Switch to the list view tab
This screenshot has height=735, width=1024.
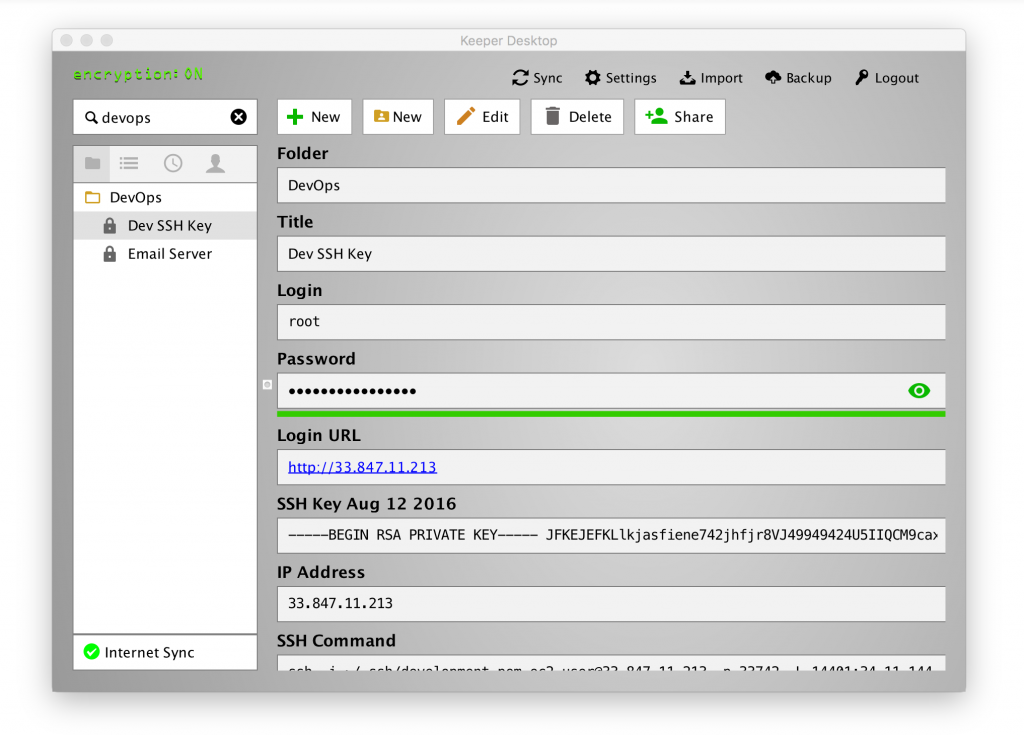pos(129,163)
